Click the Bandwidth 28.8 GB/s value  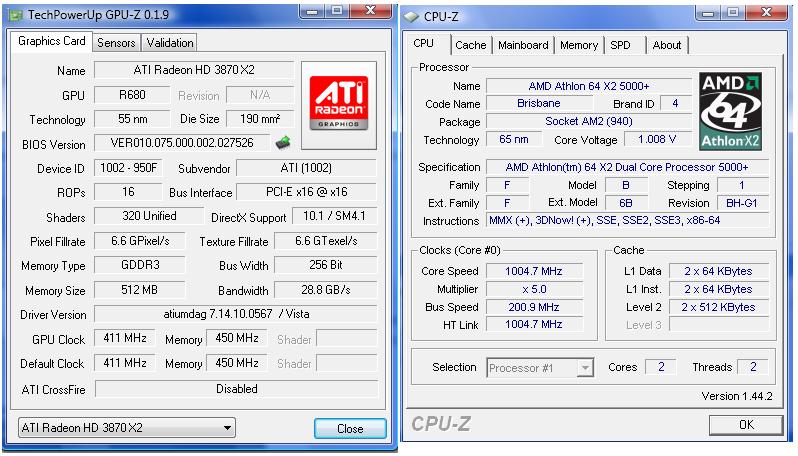[326, 290]
